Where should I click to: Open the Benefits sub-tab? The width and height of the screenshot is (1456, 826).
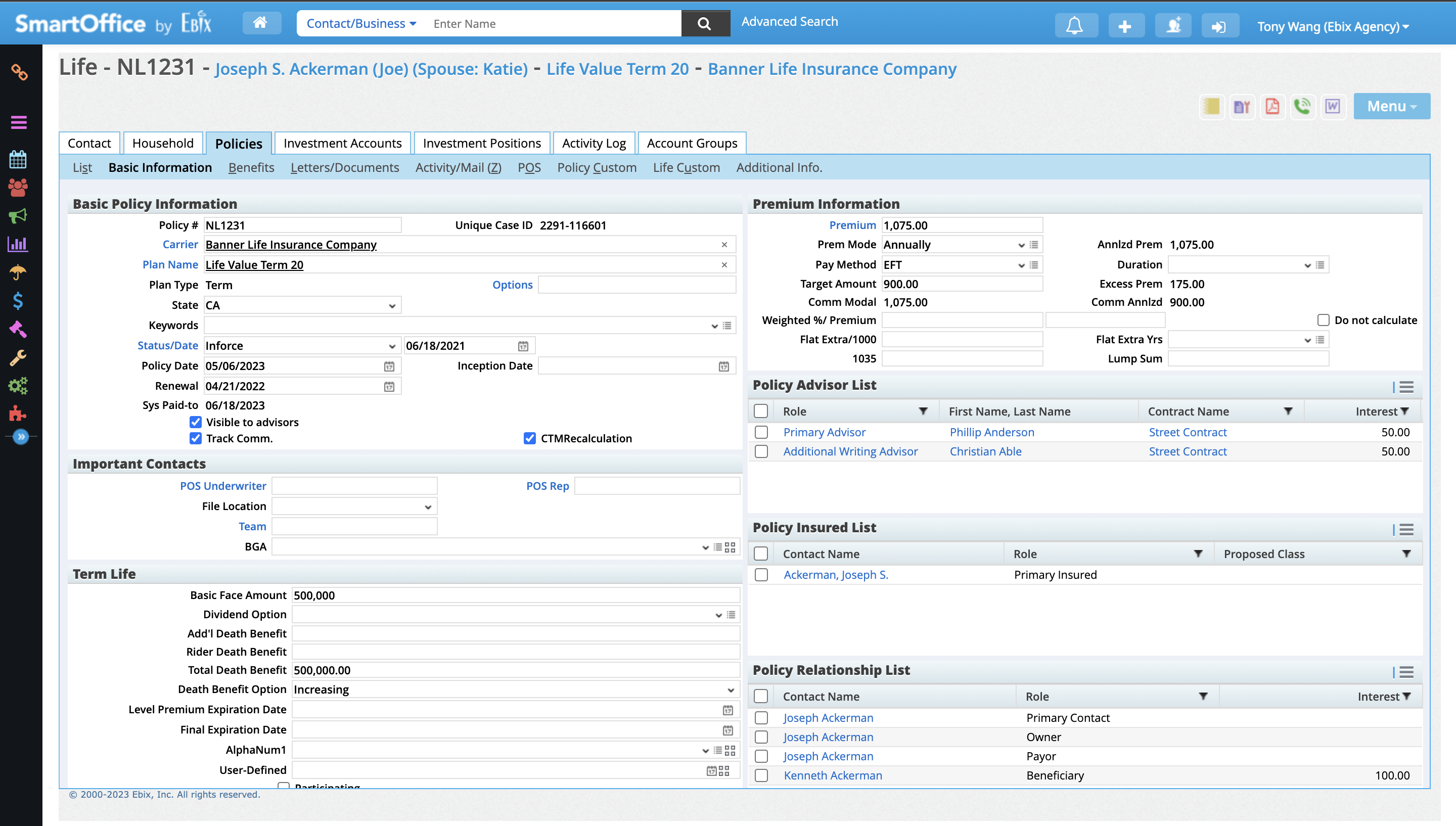pos(251,167)
